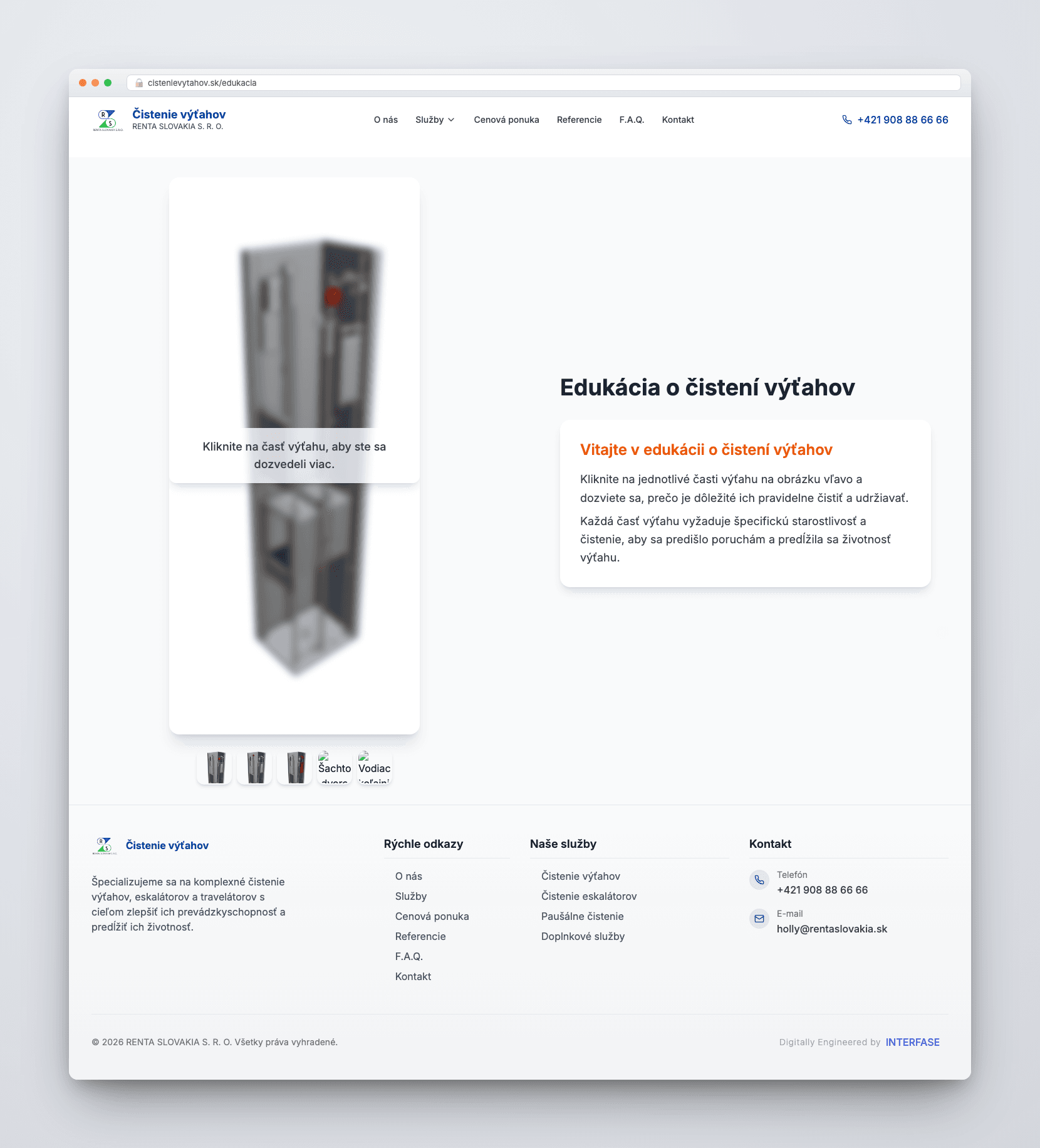Image resolution: width=1040 pixels, height=1148 pixels.
Task: Select the first elevator thumbnail
Action: [x=214, y=767]
